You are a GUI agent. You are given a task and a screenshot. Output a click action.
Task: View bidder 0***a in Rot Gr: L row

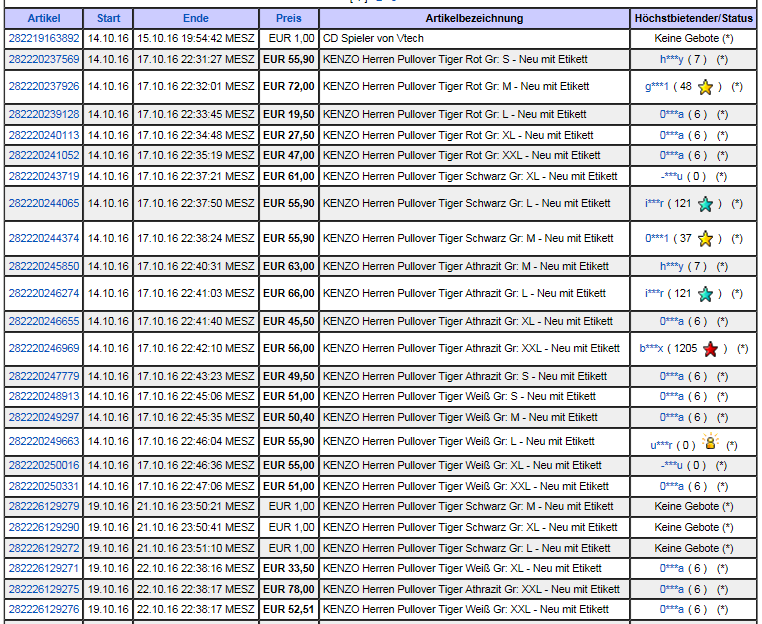672,115
